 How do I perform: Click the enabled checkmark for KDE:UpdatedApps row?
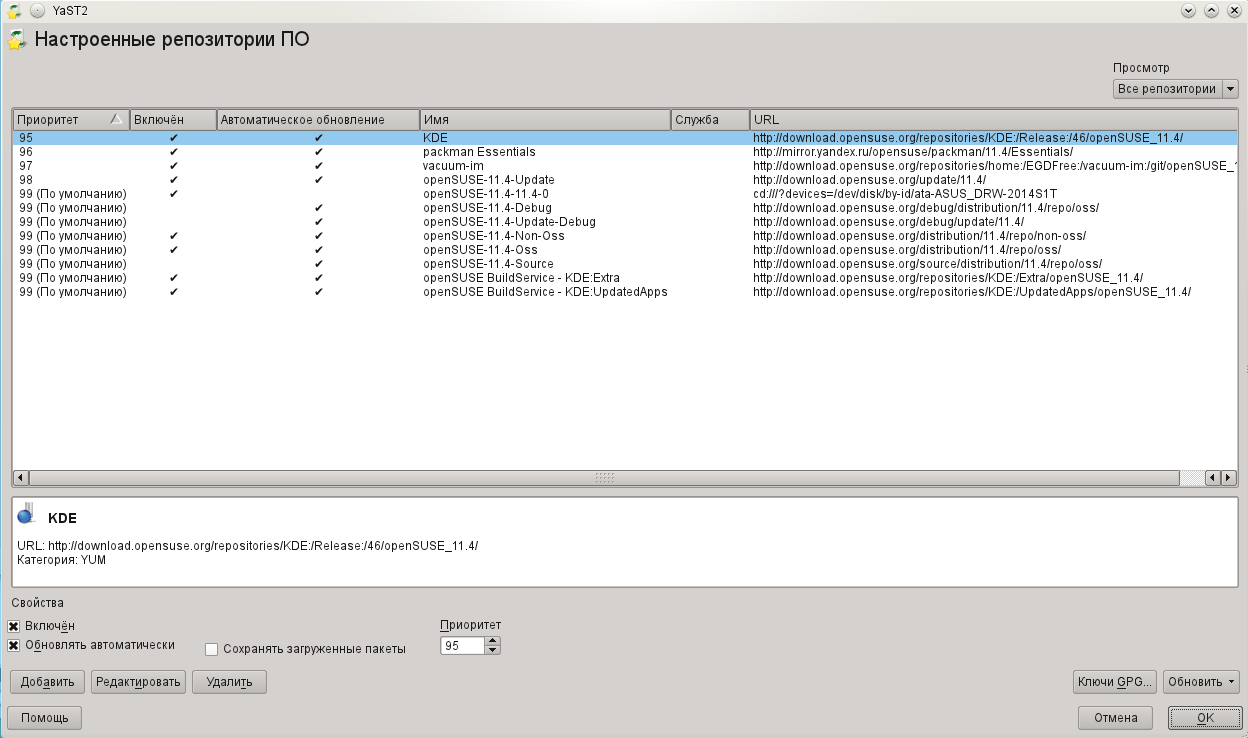point(174,292)
